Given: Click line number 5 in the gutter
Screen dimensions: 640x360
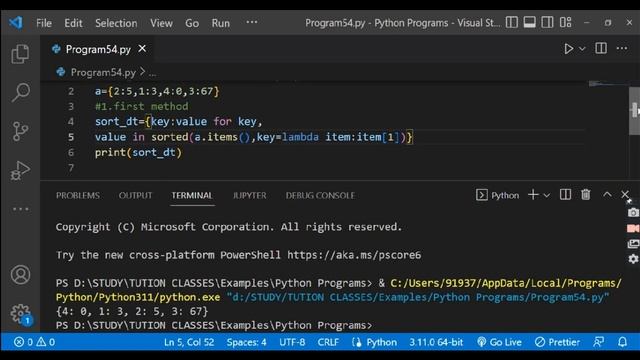Looking at the screenshot, I should click(x=71, y=137).
